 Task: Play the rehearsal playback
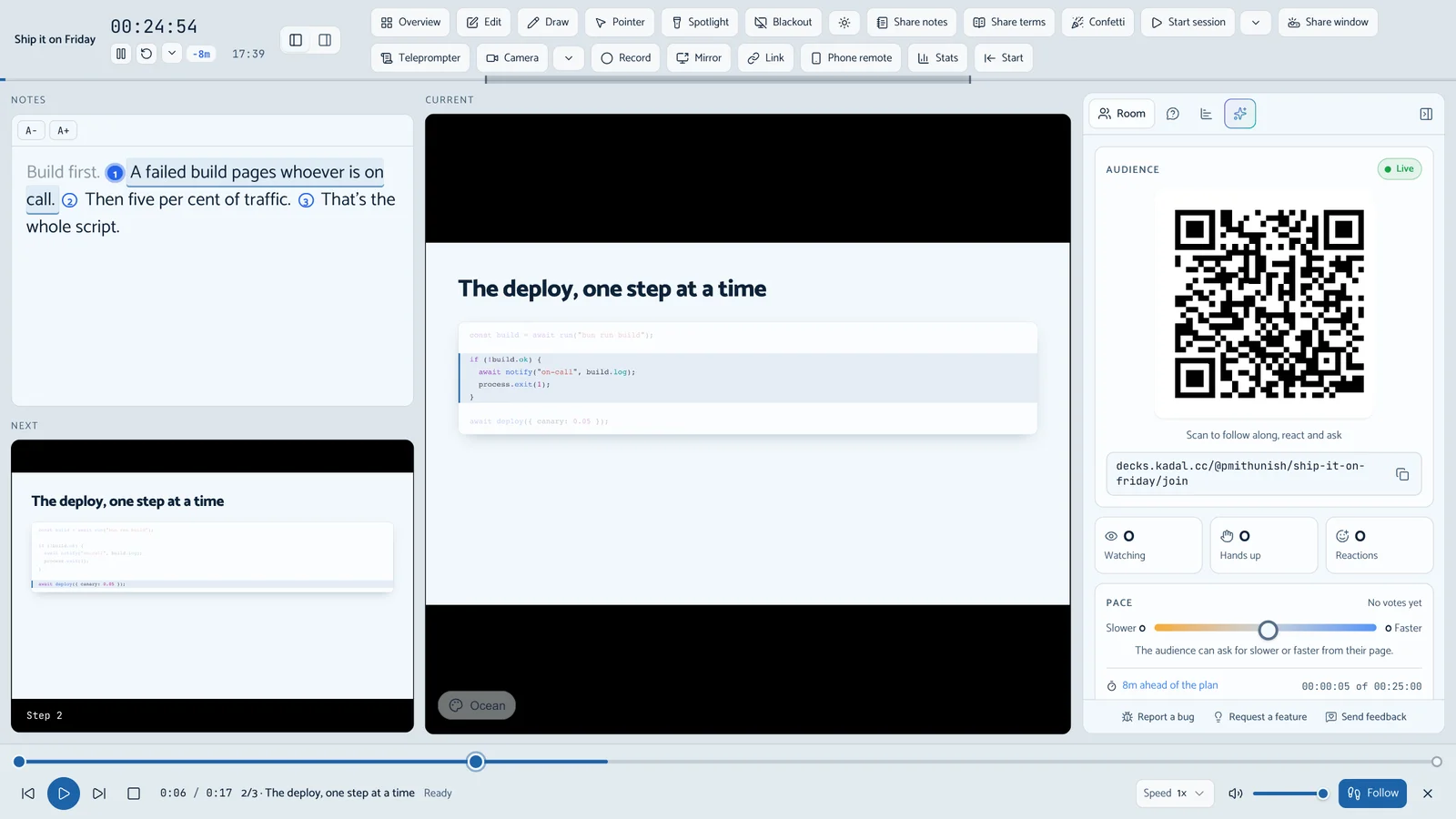click(64, 794)
